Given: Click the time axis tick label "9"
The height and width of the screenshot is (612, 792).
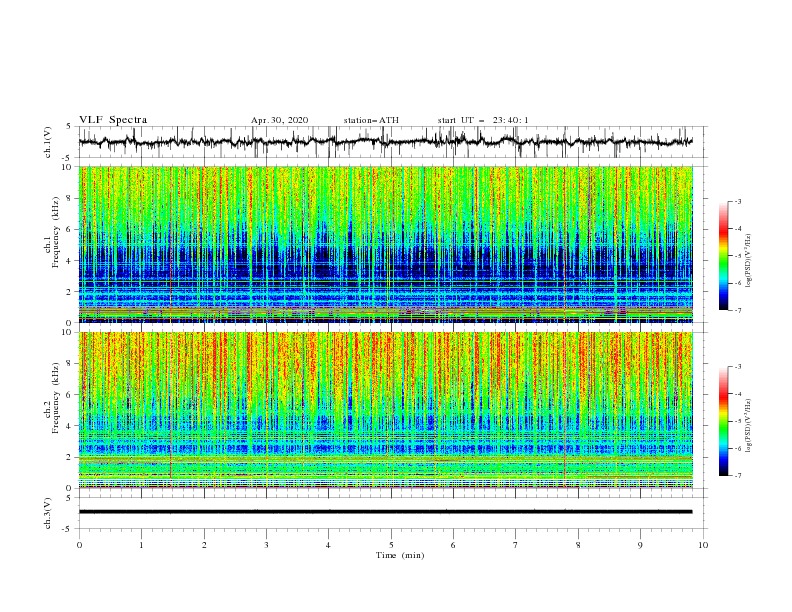Looking at the screenshot, I should click(640, 545).
